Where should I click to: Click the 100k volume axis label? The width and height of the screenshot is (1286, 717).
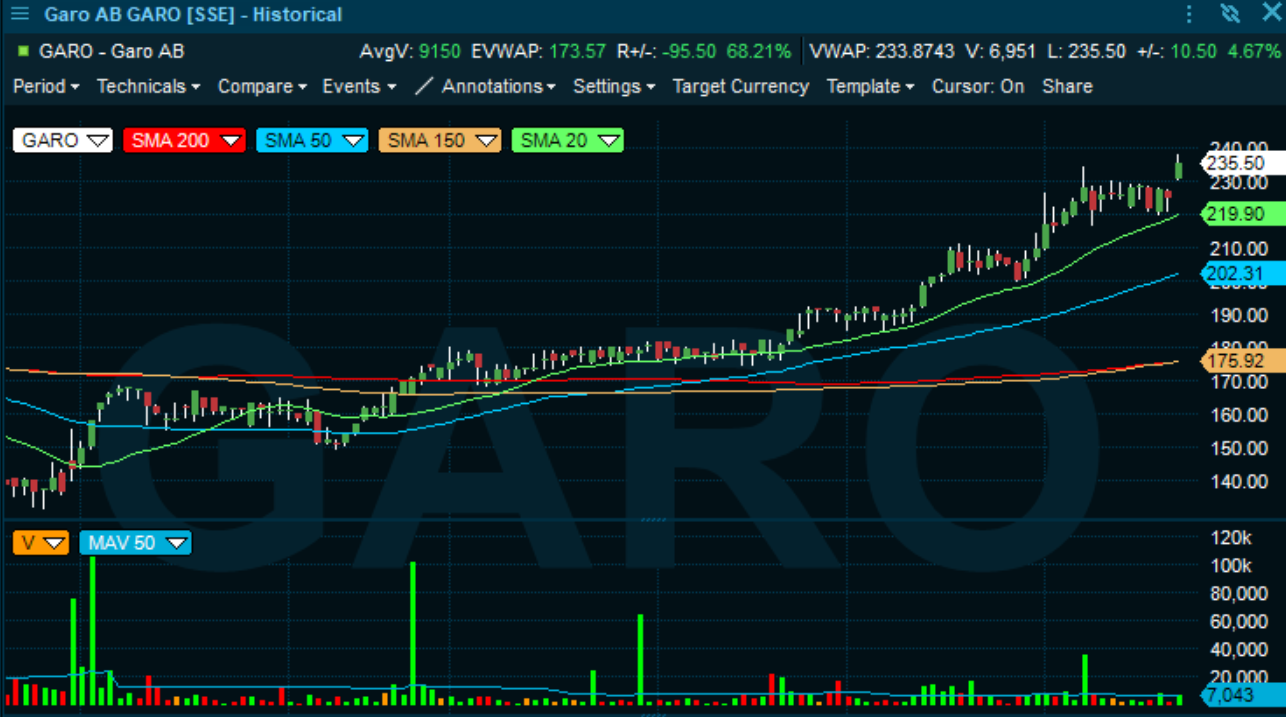pyautogui.click(x=1230, y=566)
